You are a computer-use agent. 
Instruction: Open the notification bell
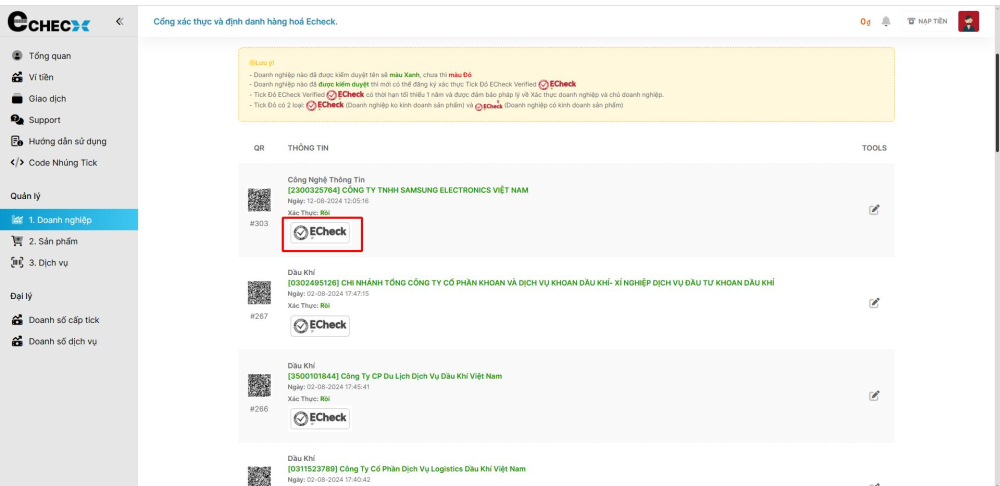tap(886, 21)
